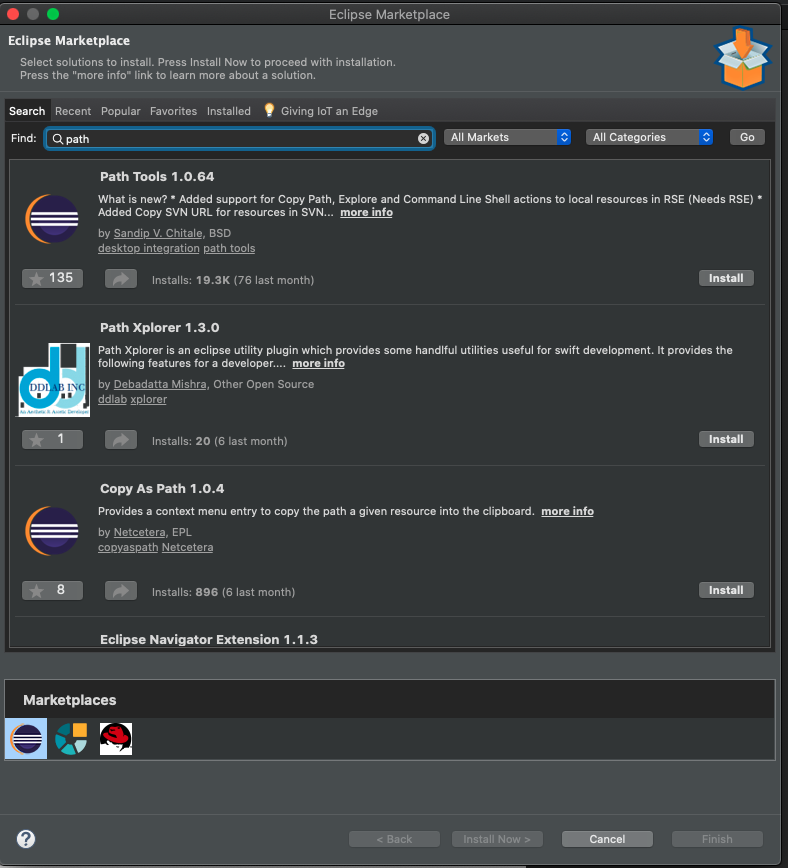Focus the Find search input field
The height and width of the screenshot is (868, 788).
[x=239, y=138]
